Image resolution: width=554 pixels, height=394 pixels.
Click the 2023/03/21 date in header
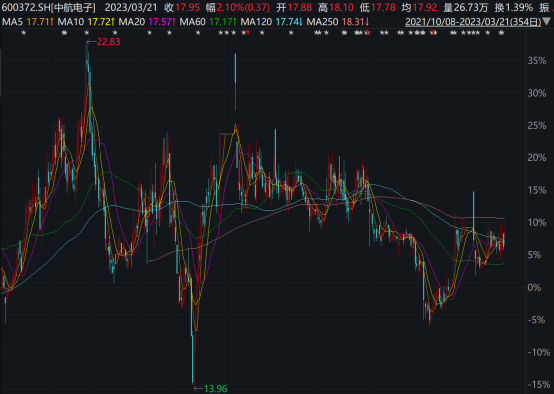point(131,7)
